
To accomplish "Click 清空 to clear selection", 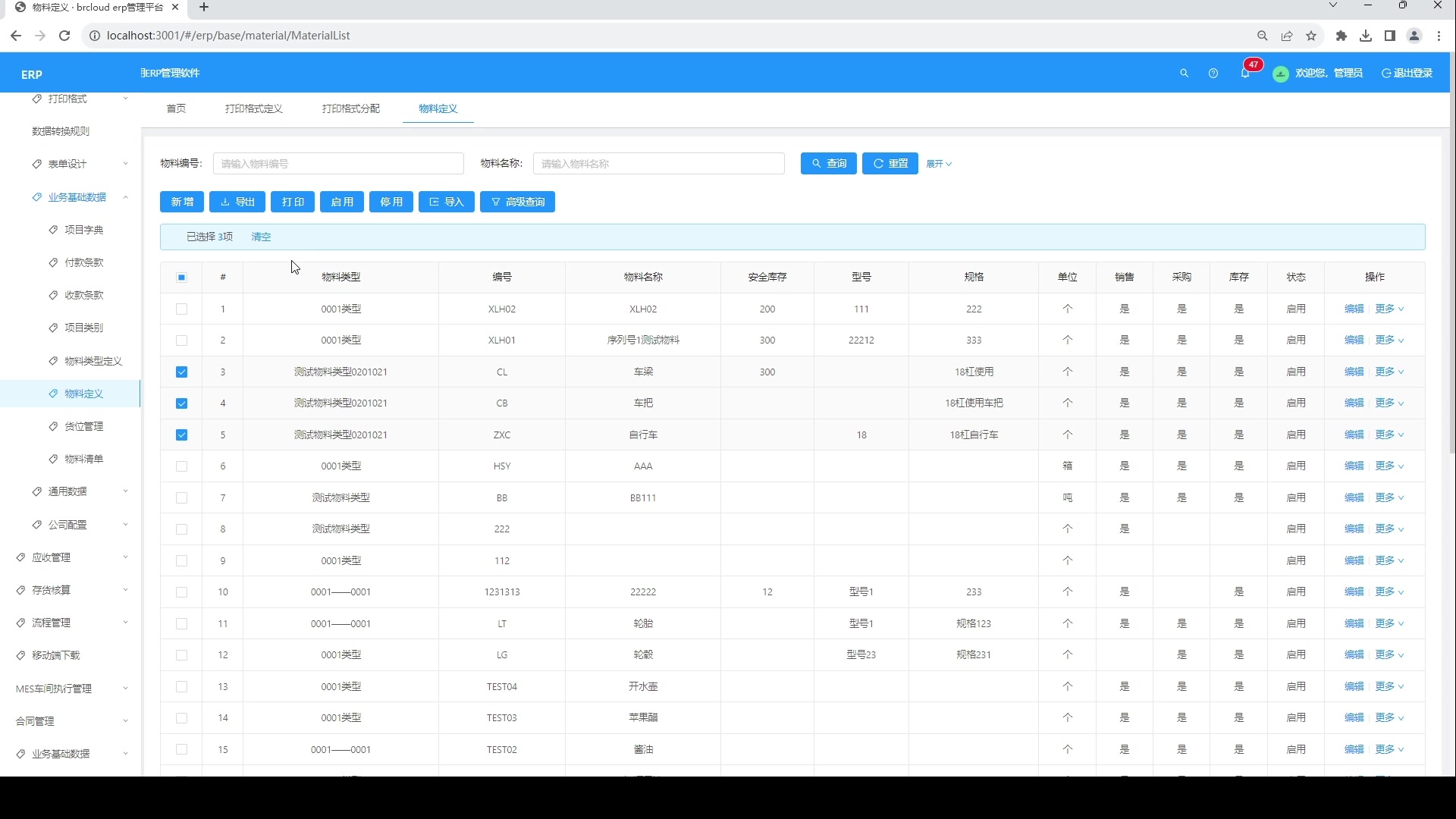I will pos(261,237).
